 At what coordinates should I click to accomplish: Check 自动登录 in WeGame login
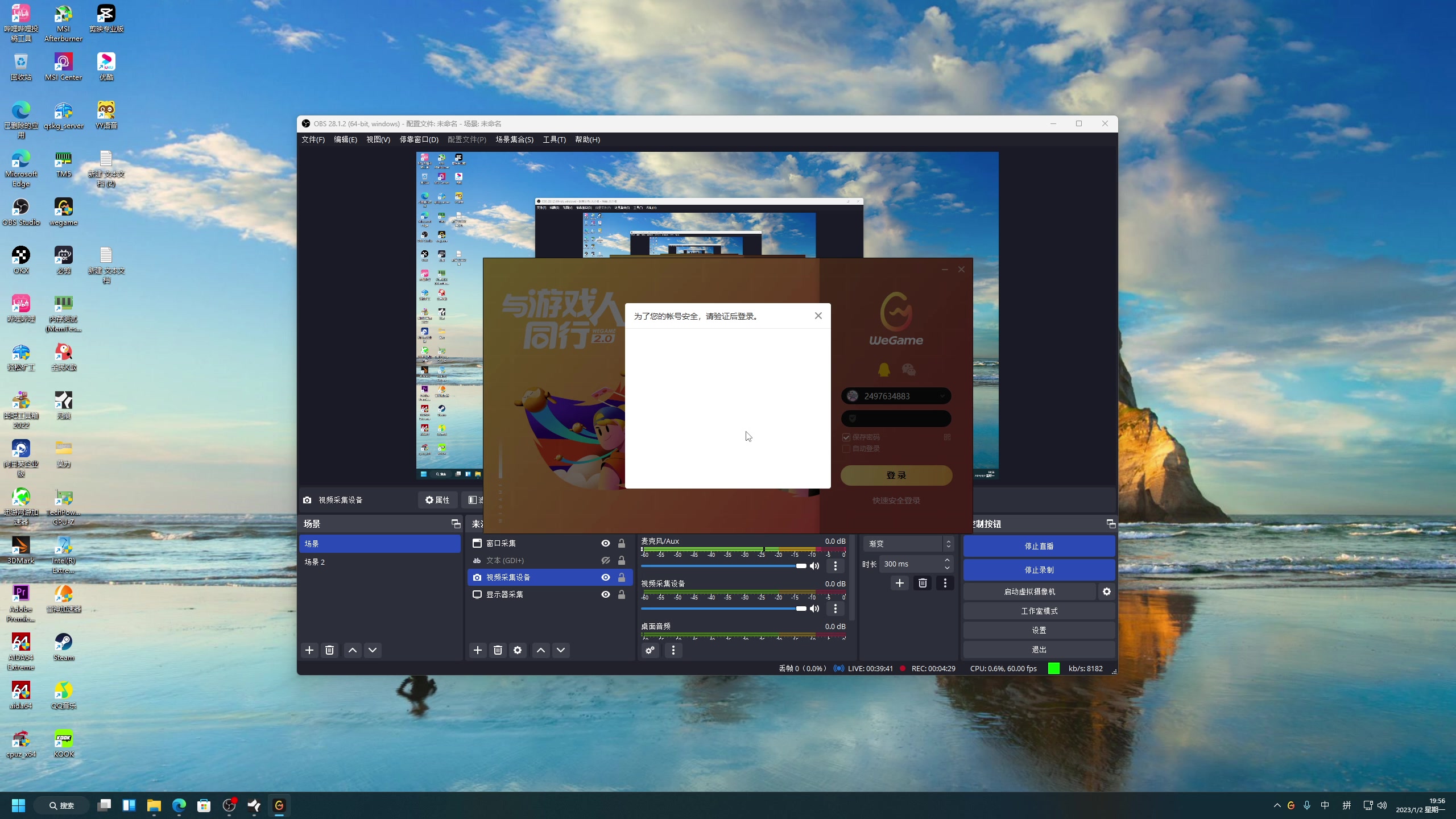point(846,449)
